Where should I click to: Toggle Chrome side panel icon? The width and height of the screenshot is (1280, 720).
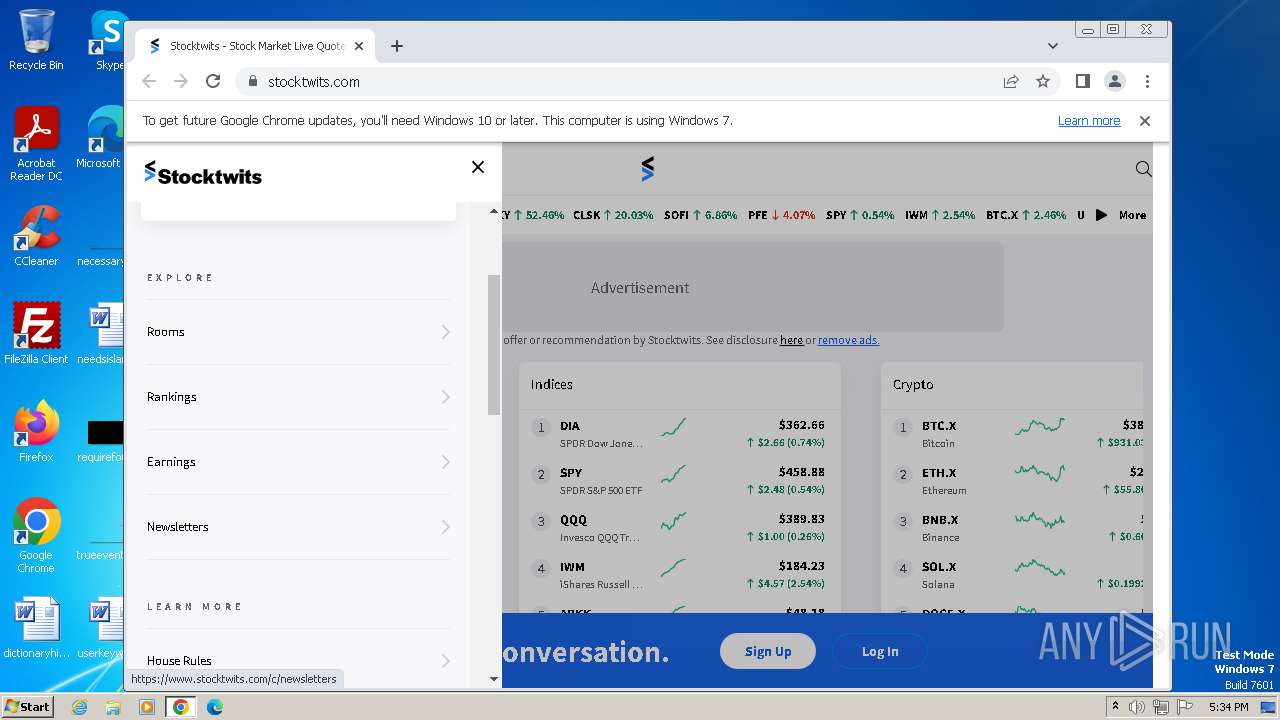tap(1082, 81)
